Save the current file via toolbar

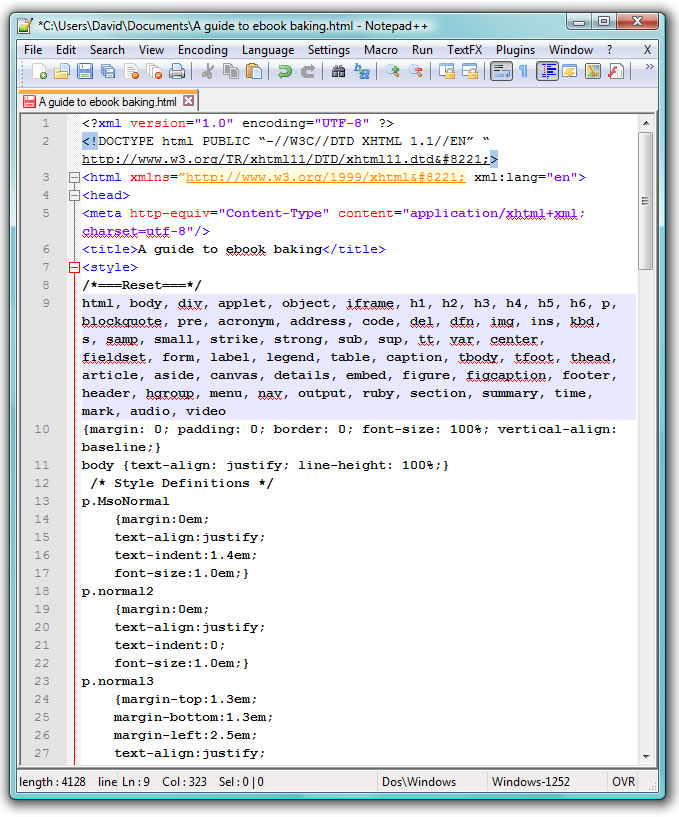click(x=85, y=71)
